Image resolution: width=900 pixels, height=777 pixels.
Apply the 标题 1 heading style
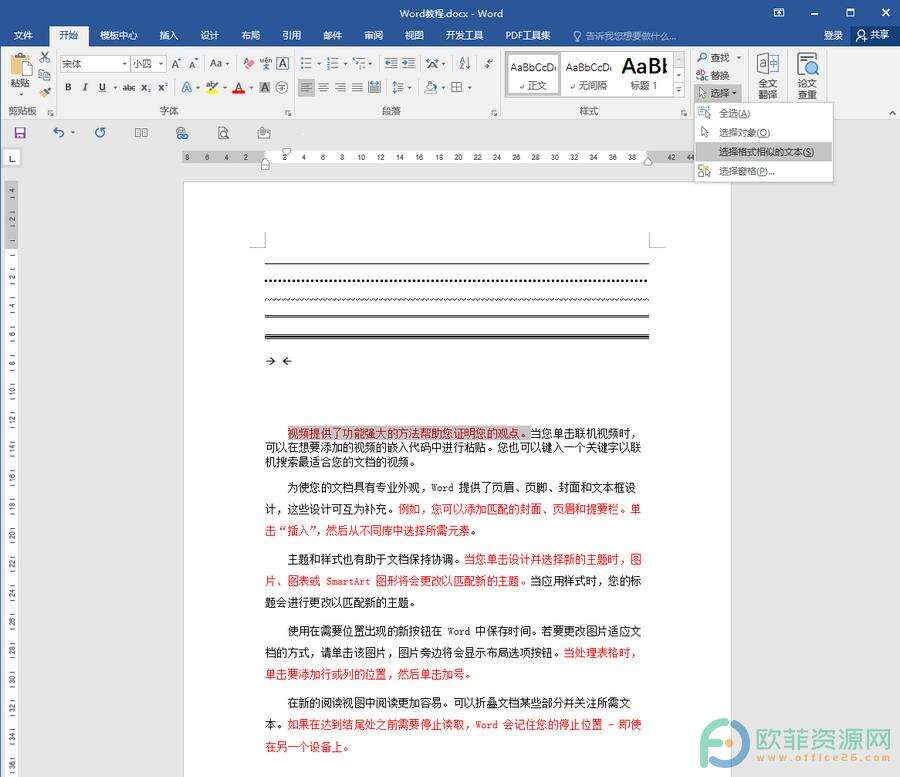pyautogui.click(x=644, y=75)
